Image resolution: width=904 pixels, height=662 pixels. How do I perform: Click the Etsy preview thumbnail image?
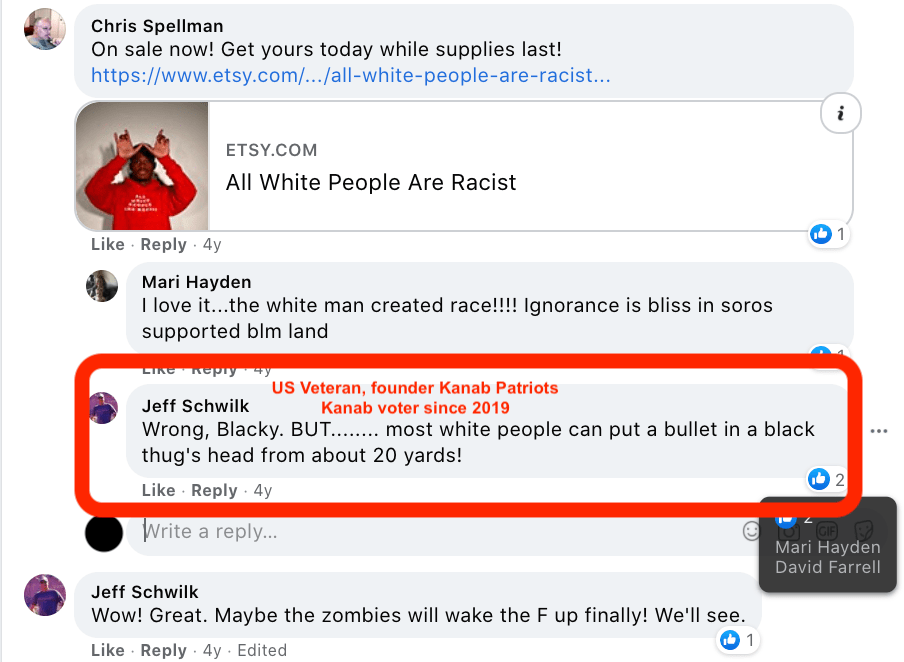[x=143, y=165]
